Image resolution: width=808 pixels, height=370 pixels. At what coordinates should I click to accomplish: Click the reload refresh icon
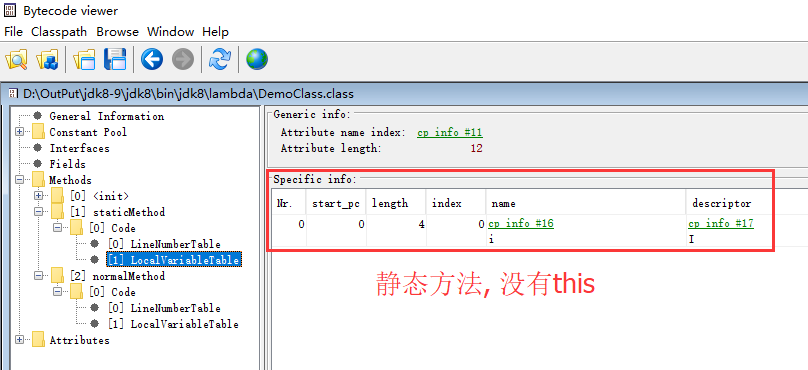point(220,60)
